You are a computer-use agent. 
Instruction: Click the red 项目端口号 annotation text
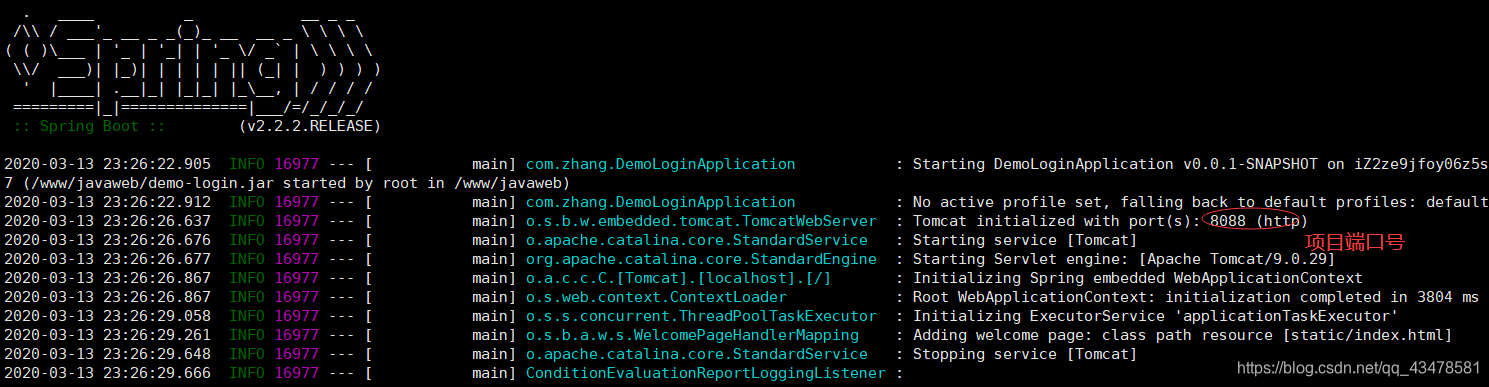pyautogui.click(x=1354, y=242)
